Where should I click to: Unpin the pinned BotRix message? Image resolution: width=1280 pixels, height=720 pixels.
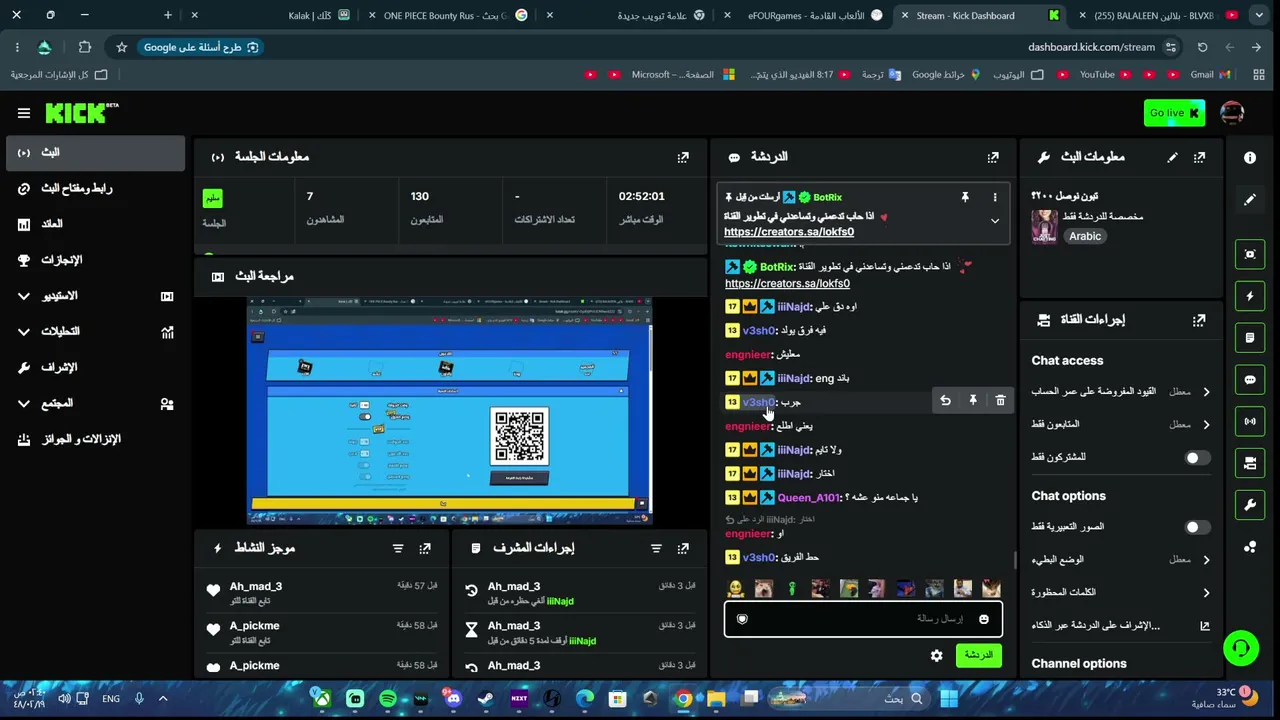coord(965,197)
